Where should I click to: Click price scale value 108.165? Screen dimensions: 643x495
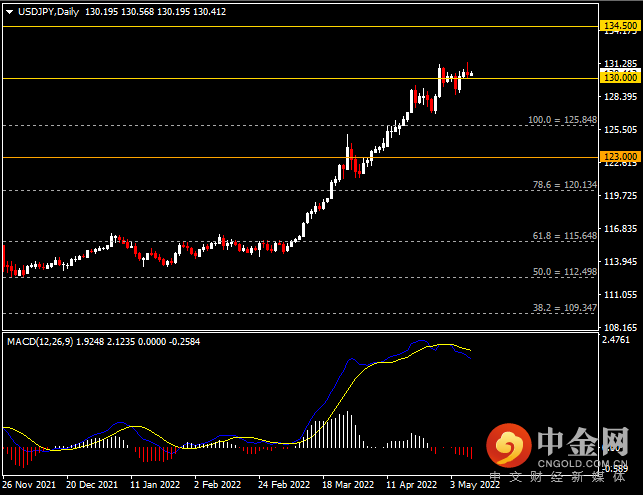[621, 328]
